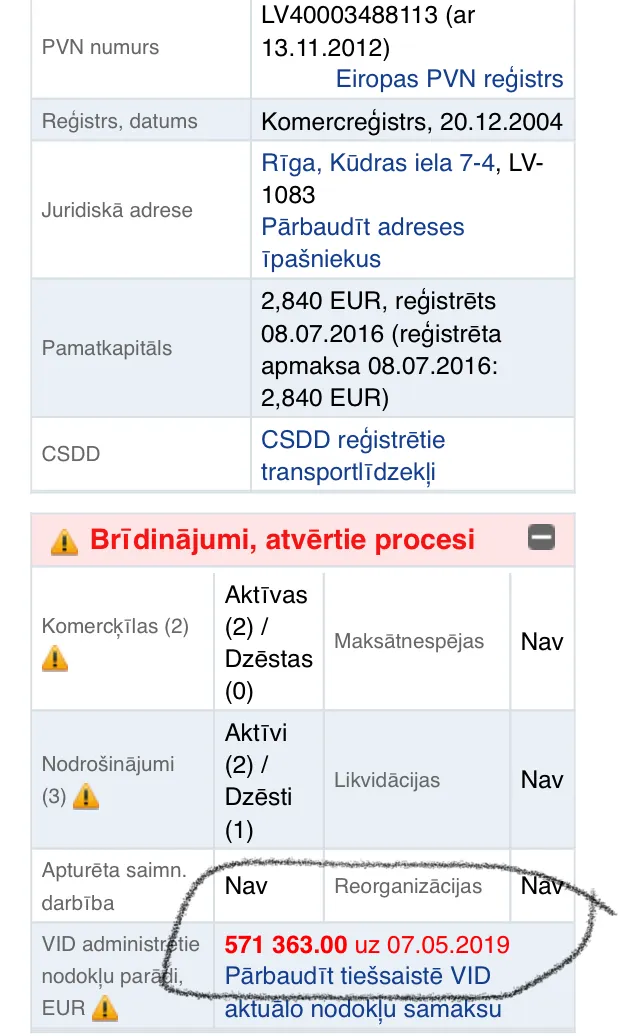Collapse the Brīdinājumi section with minus icon
640x1036 pixels.
click(x=541, y=537)
